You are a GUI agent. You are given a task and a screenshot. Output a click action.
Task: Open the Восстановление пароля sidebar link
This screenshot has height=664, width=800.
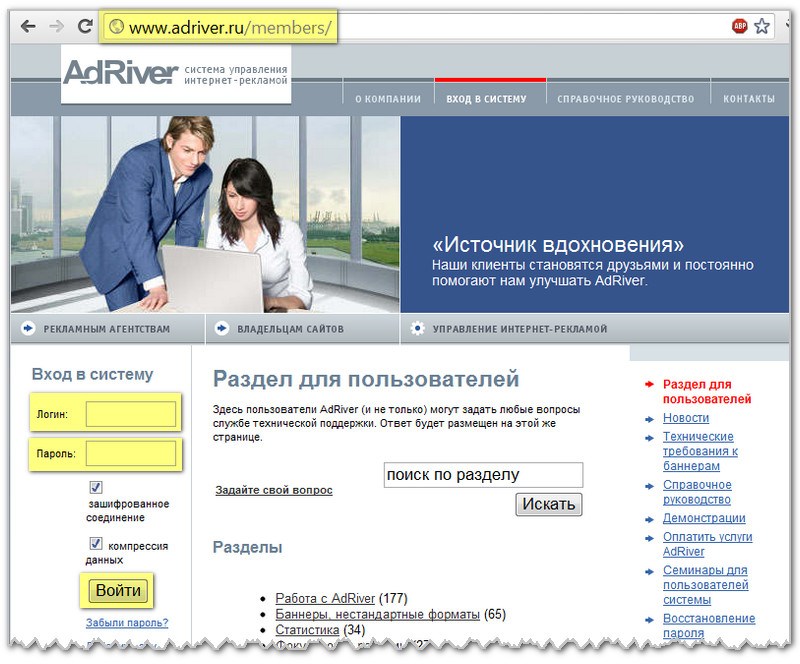tap(709, 625)
